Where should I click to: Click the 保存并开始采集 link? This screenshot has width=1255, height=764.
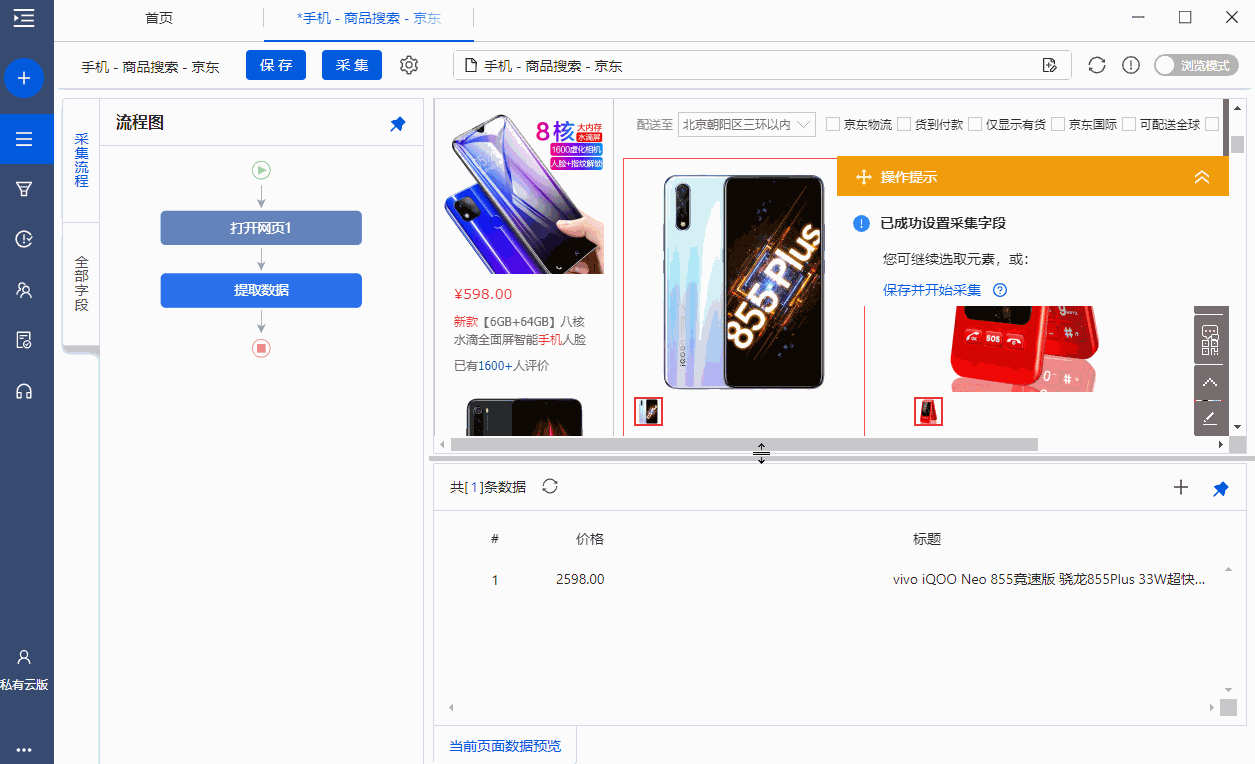[x=932, y=290]
